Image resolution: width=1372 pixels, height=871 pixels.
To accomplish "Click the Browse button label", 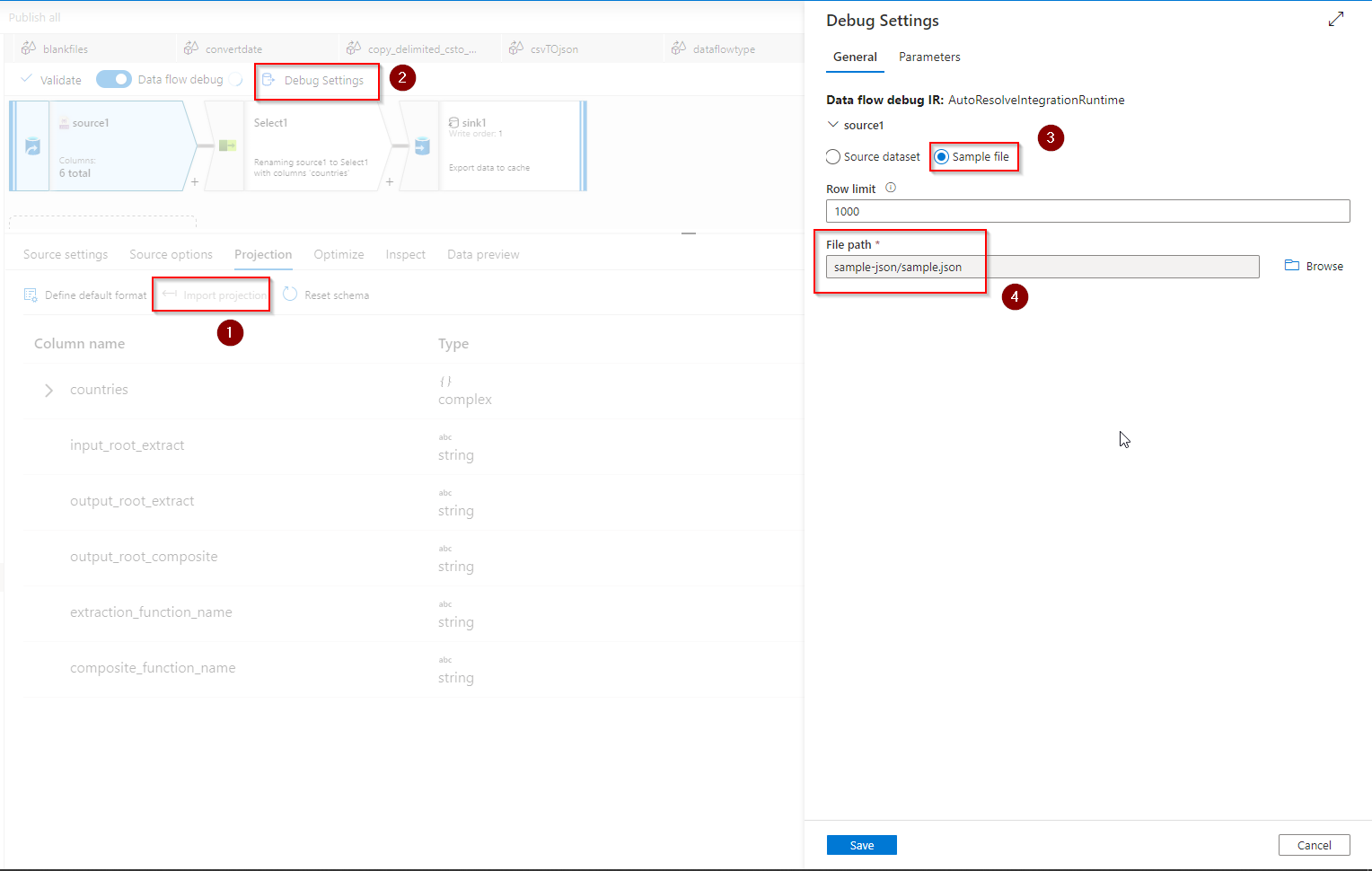I will (1324, 266).
